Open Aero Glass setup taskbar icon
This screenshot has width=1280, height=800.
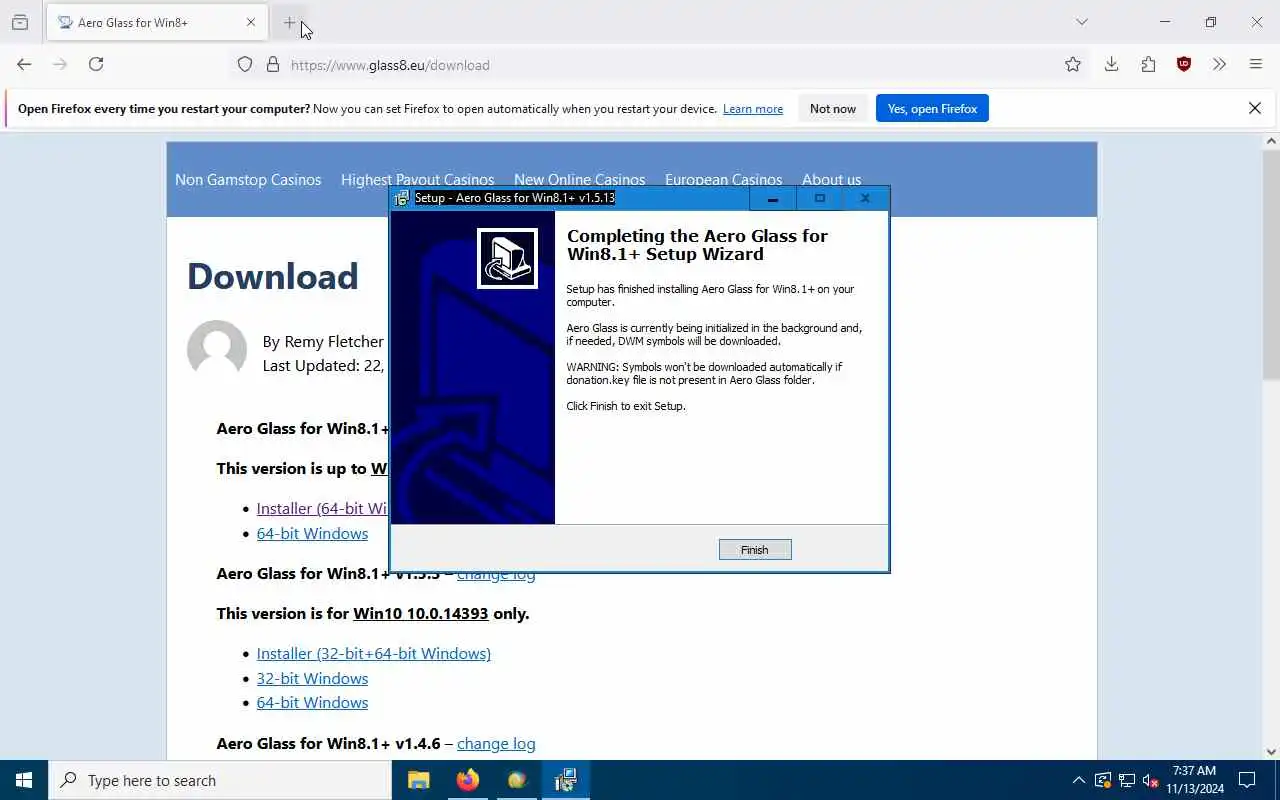(565, 780)
